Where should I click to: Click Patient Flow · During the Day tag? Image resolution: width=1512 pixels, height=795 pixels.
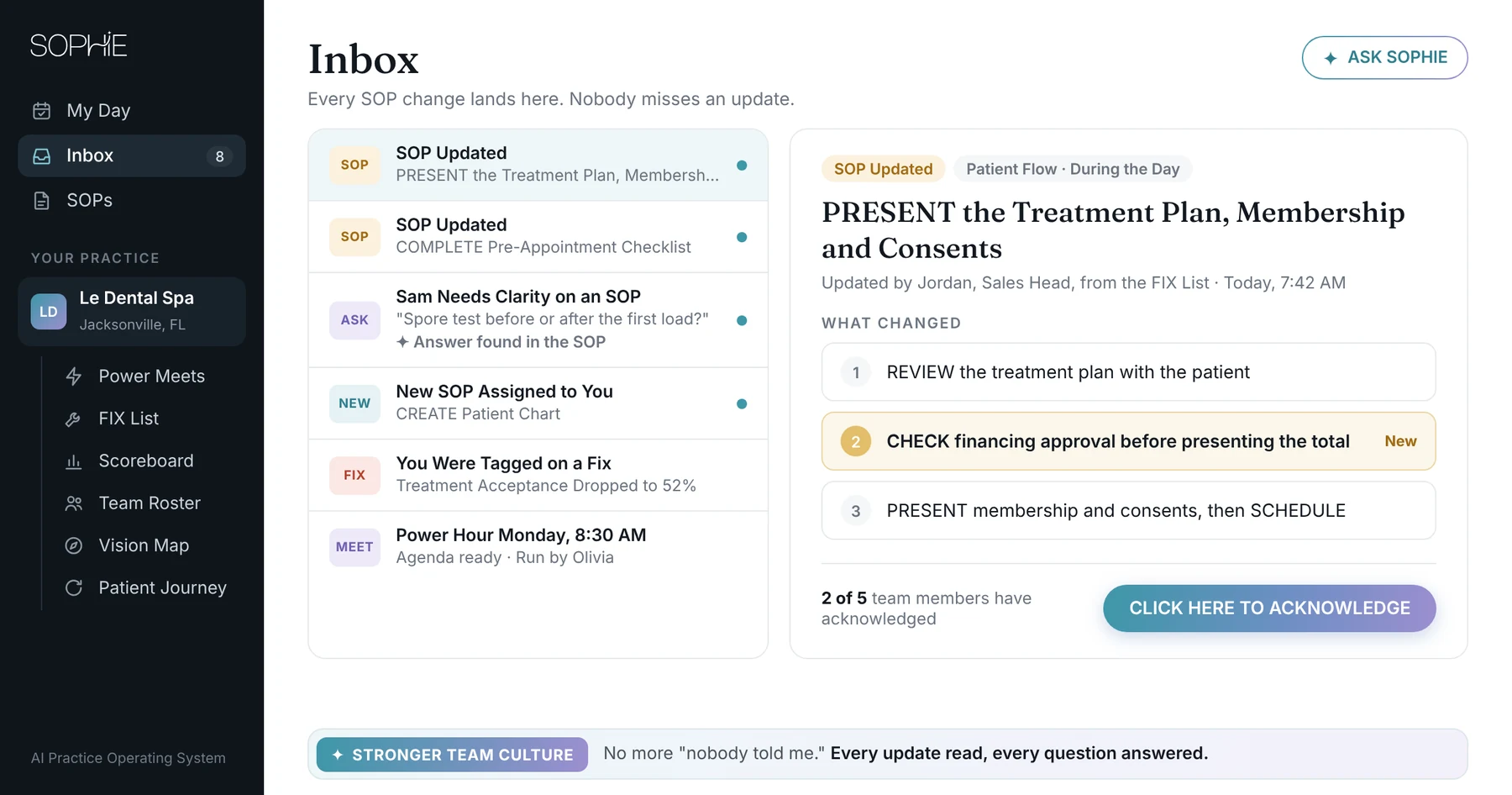(1073, 169)
